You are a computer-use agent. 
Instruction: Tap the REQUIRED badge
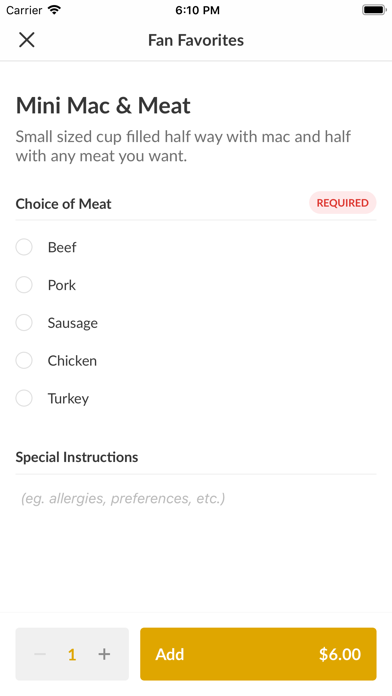coord(343,203)
